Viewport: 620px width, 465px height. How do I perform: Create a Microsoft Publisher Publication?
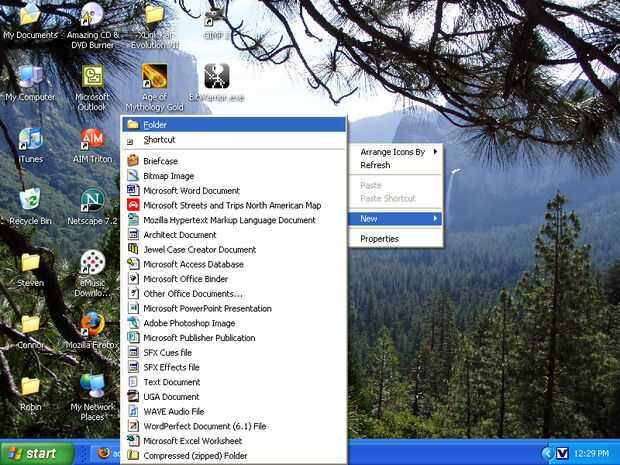point(234,338)
